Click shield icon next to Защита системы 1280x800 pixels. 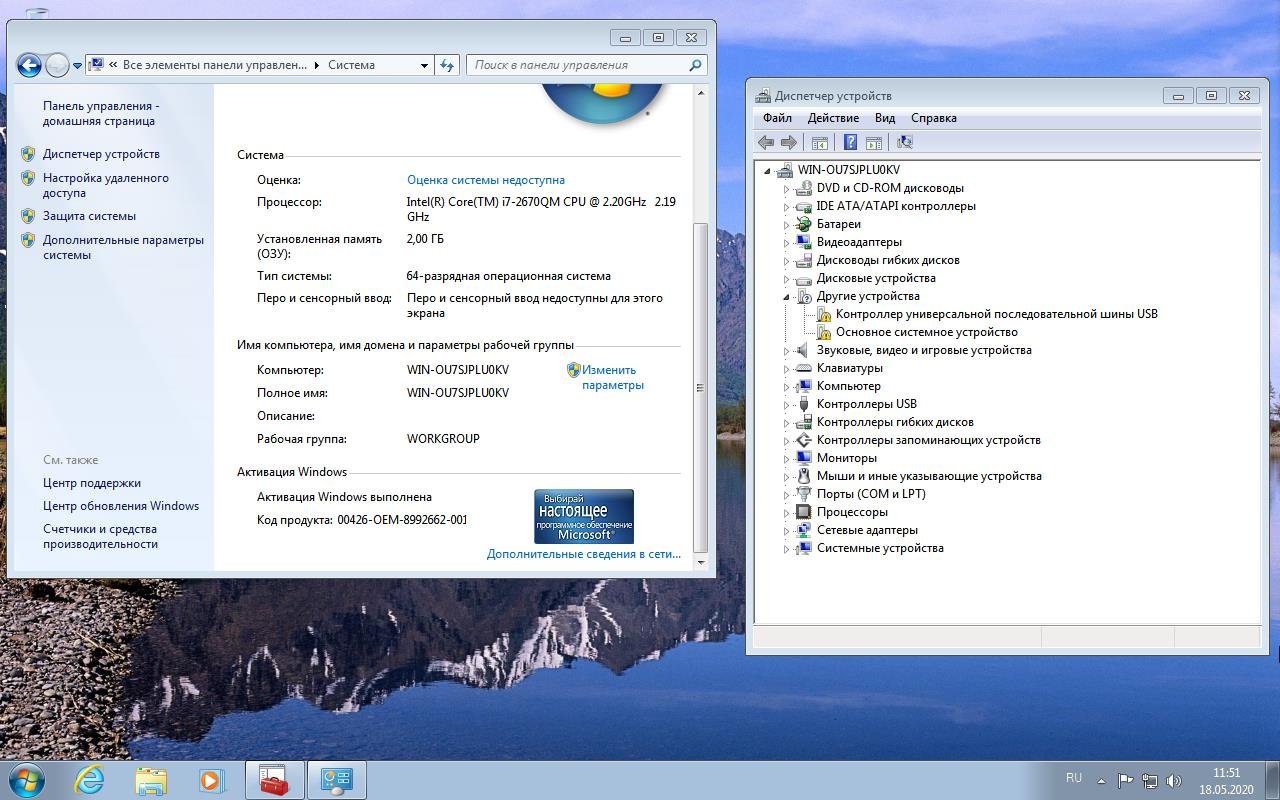28,216
